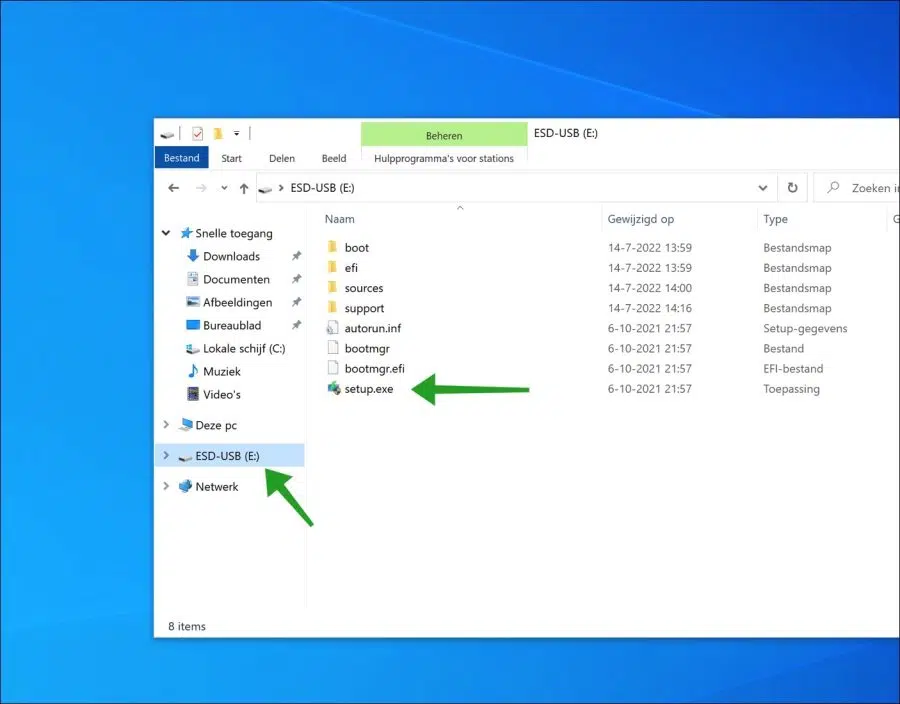Open Muziek in the navigation pane
The height and width of the screenshot is (704, 900).
tap(222, 371)
